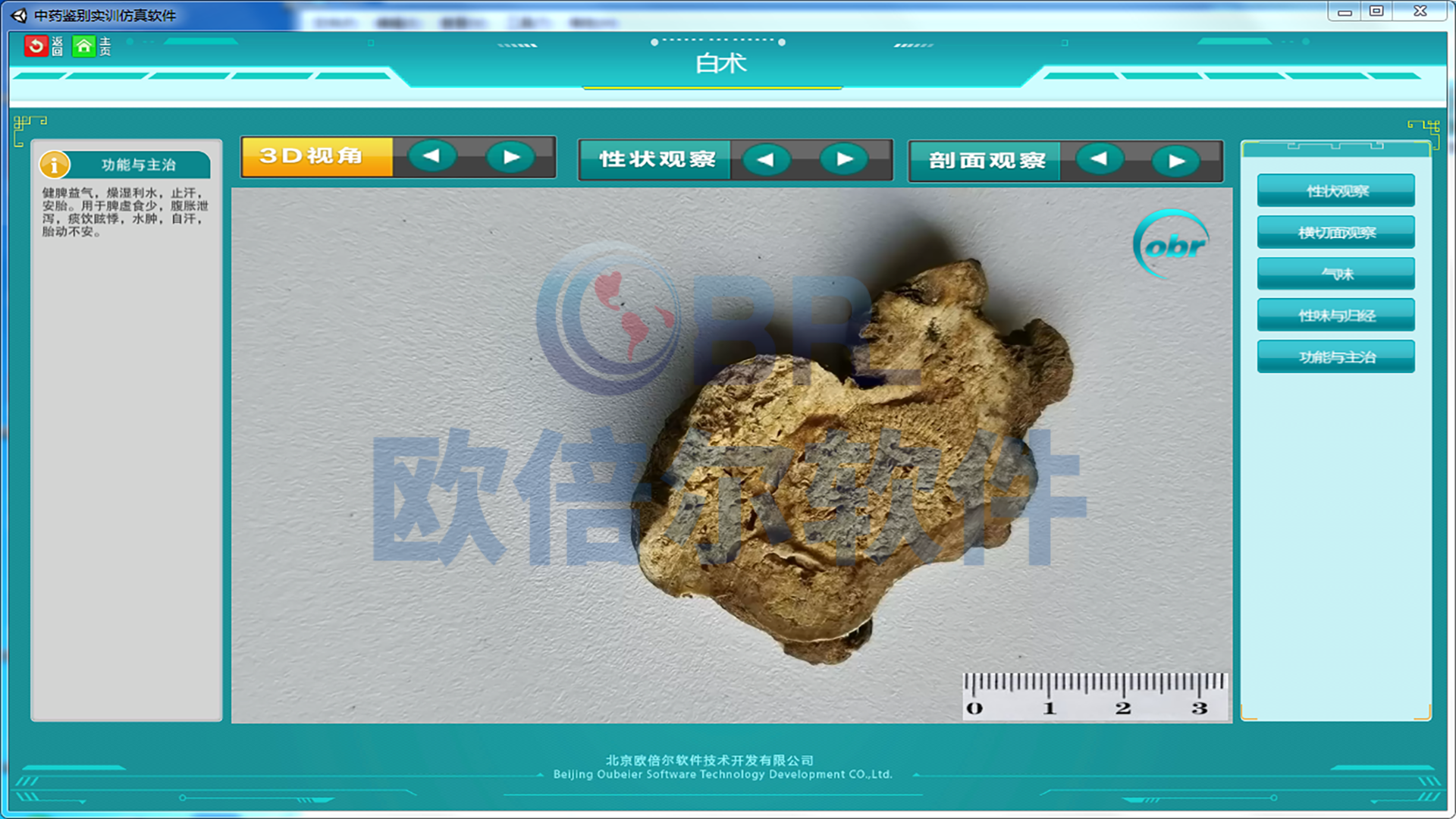Show the 性味与归经 information
This screenshot has height=819, width=1456.
pos(1335,315)
